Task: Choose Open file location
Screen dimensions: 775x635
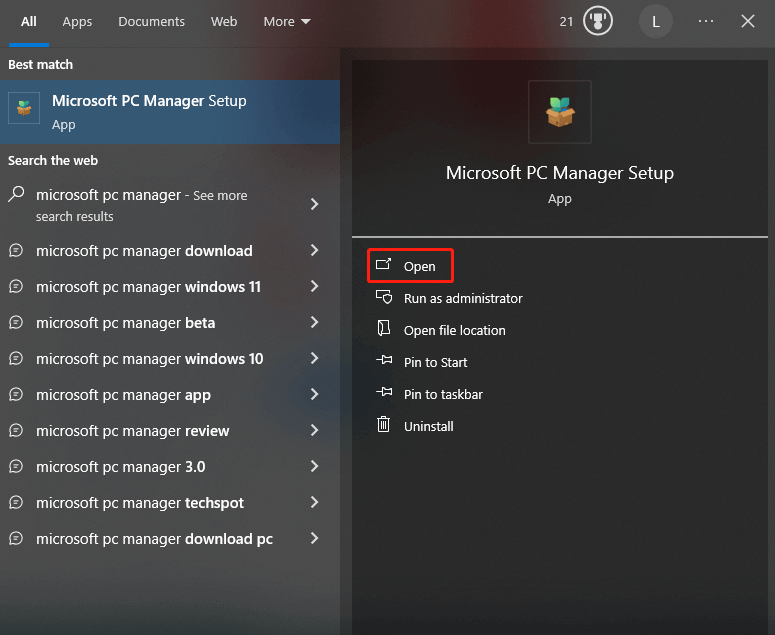Action: pyautogui.click(x=455, y=331)
